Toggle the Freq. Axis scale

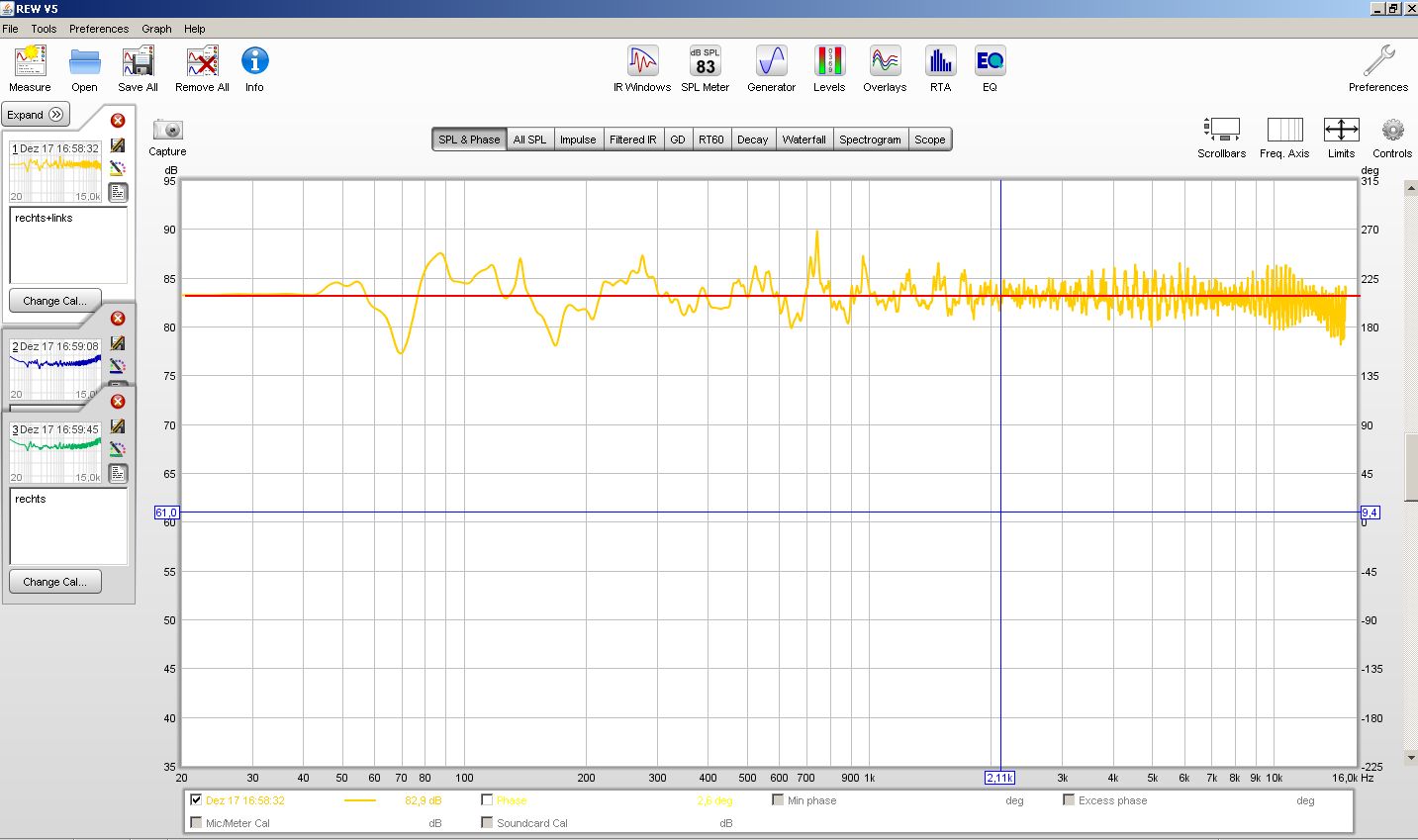coord(1284,138)
